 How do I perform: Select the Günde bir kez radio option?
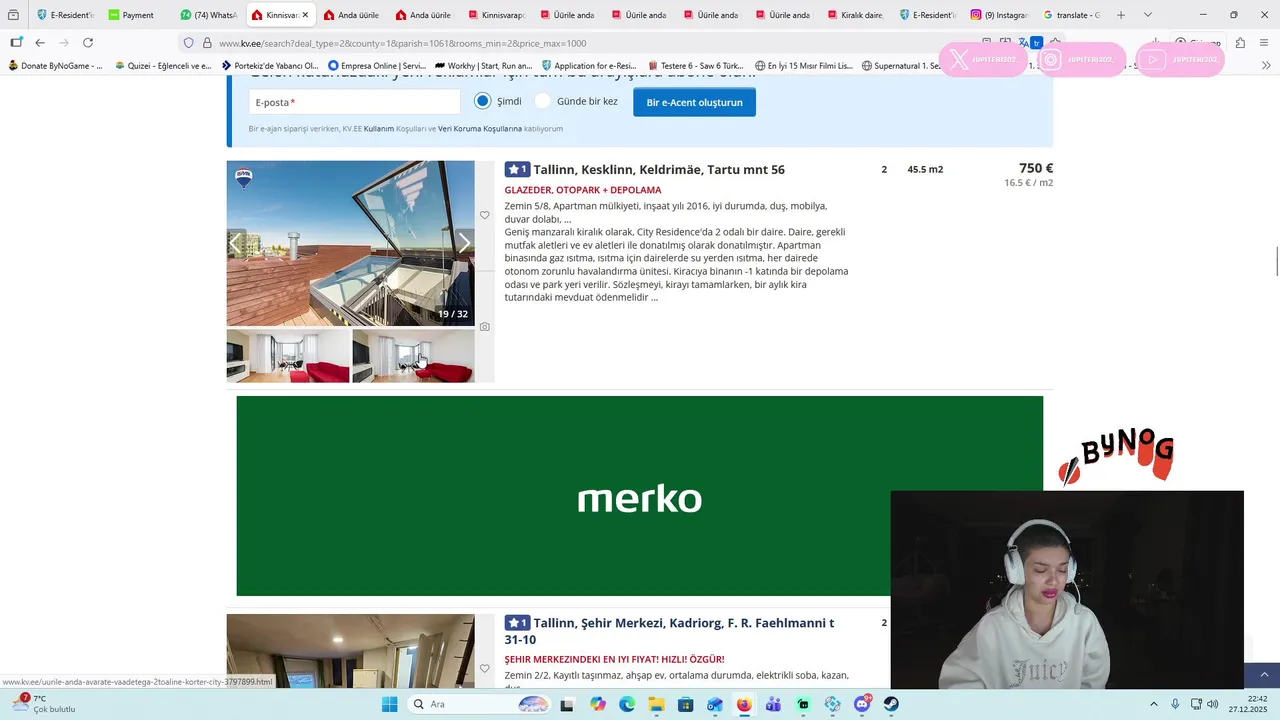(543, 101)
